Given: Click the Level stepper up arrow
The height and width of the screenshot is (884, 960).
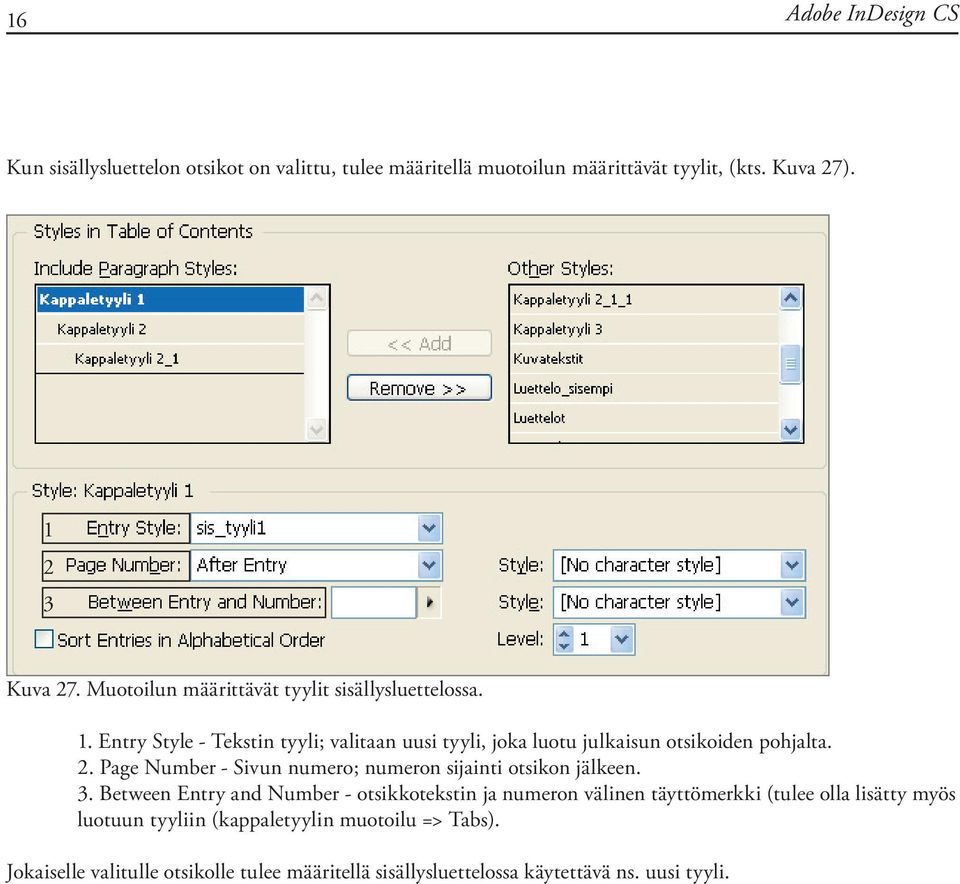Looking at the screenshot, I should 564,634.
